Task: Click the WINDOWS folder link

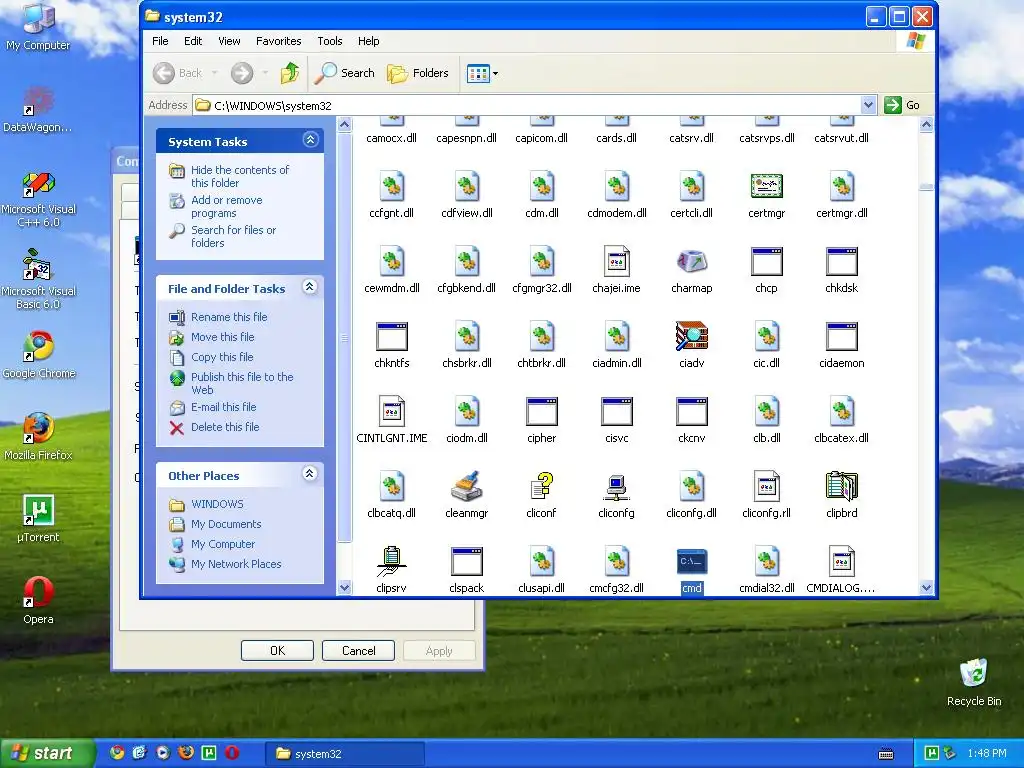Action: tap(217, 504)
